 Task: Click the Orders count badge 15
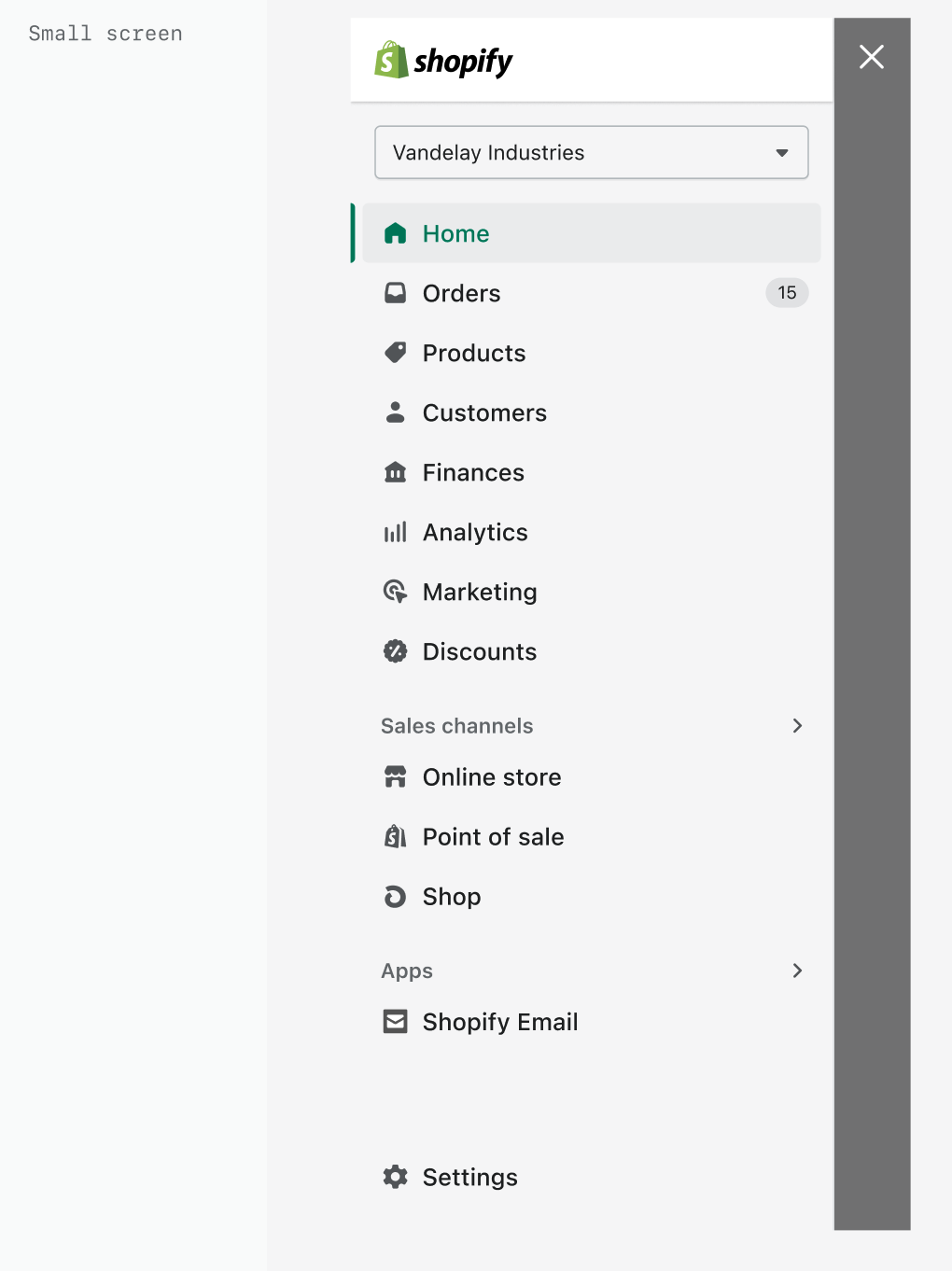[x=787, y=293]
